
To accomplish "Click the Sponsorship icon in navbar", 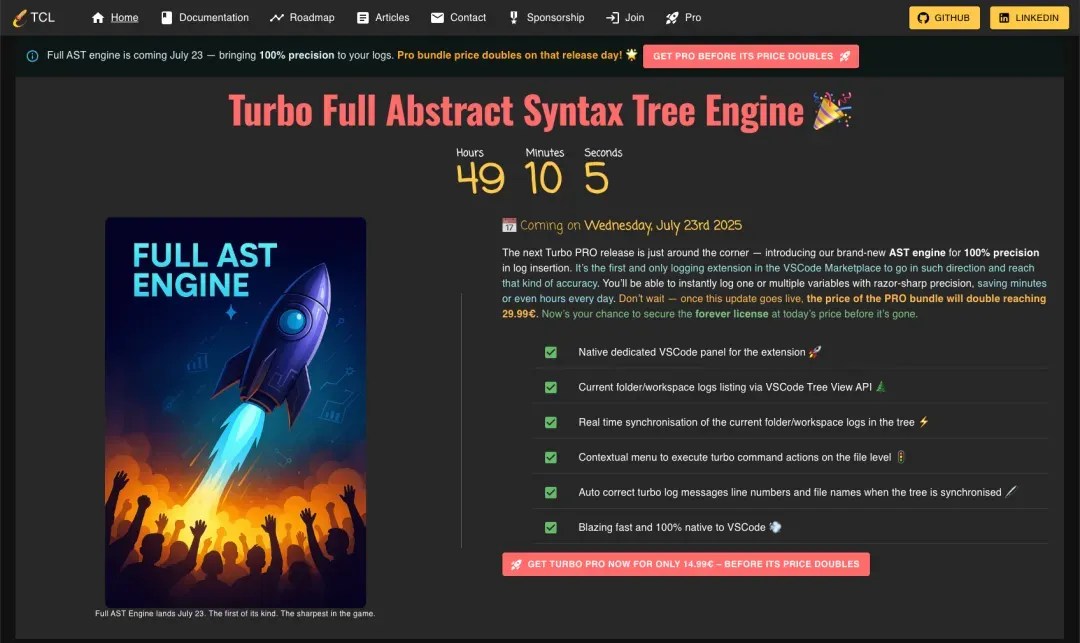I will 514,18.
